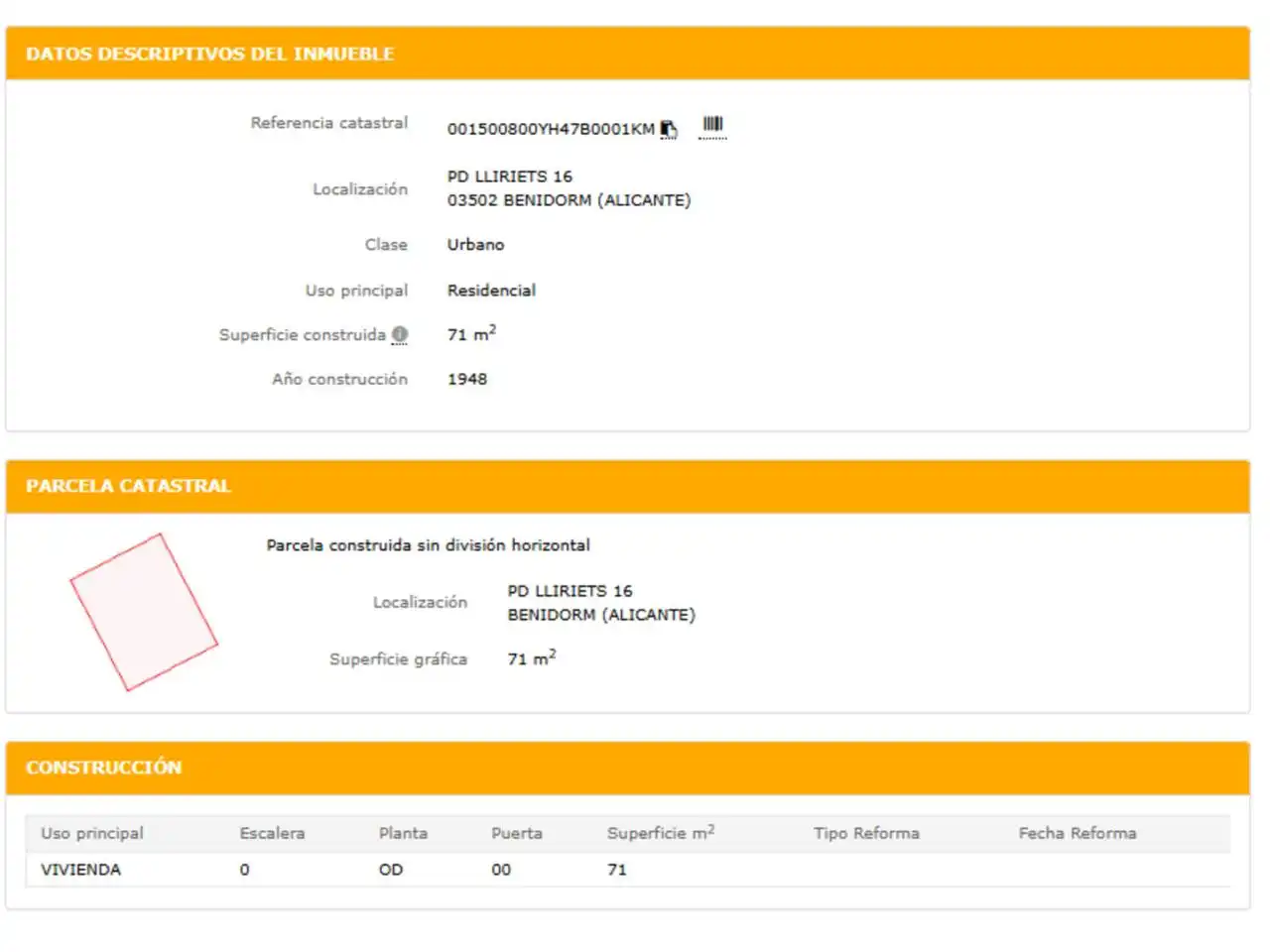Click the 'Superficie m2' column header
This screenshot has height=952, width=1270.
tap(661, 833)
